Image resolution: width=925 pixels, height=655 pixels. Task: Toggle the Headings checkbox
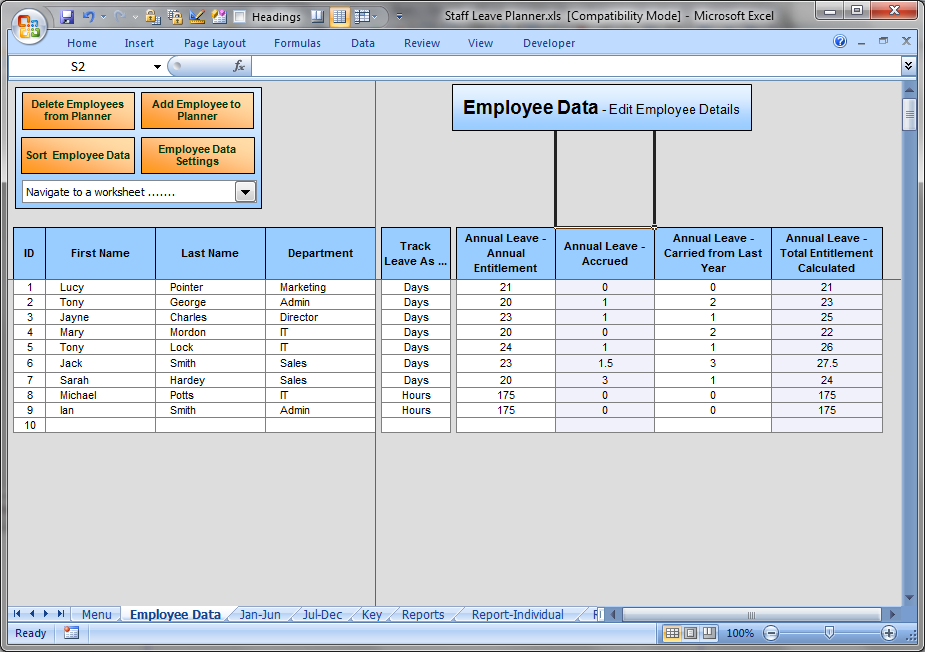click(240, 17)
